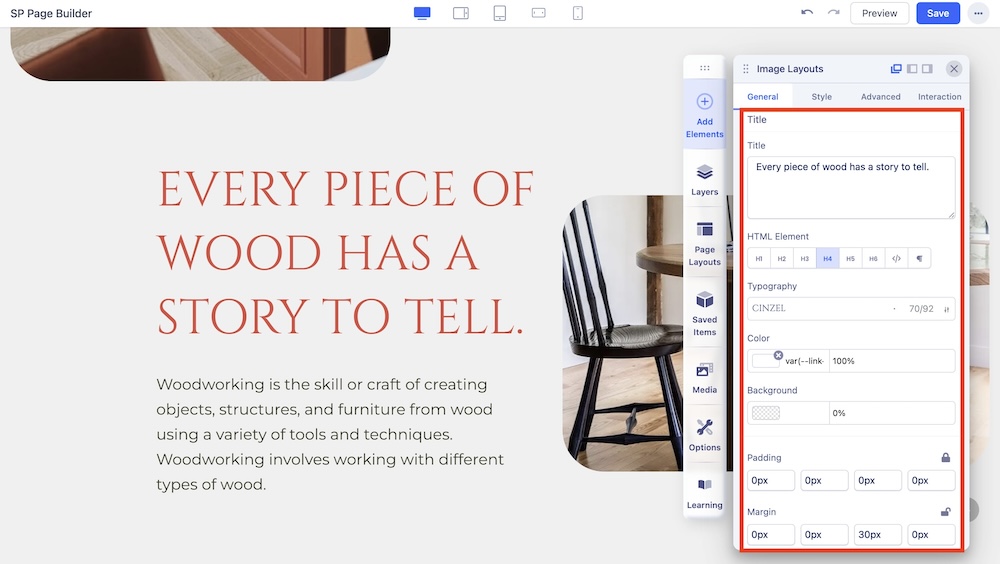
Task: Dock the panel using the right-side layout icon
Action: click(927, 69)
